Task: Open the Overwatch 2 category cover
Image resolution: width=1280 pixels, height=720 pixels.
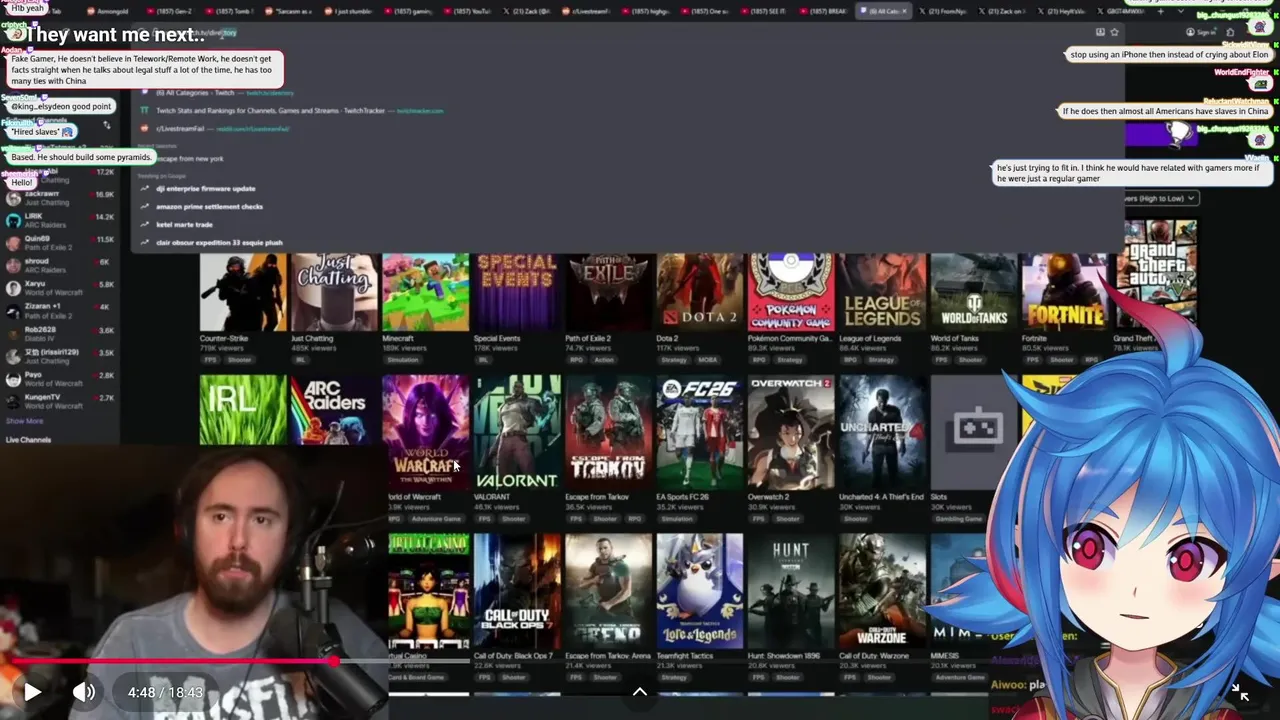Action: tap(791, 432)
